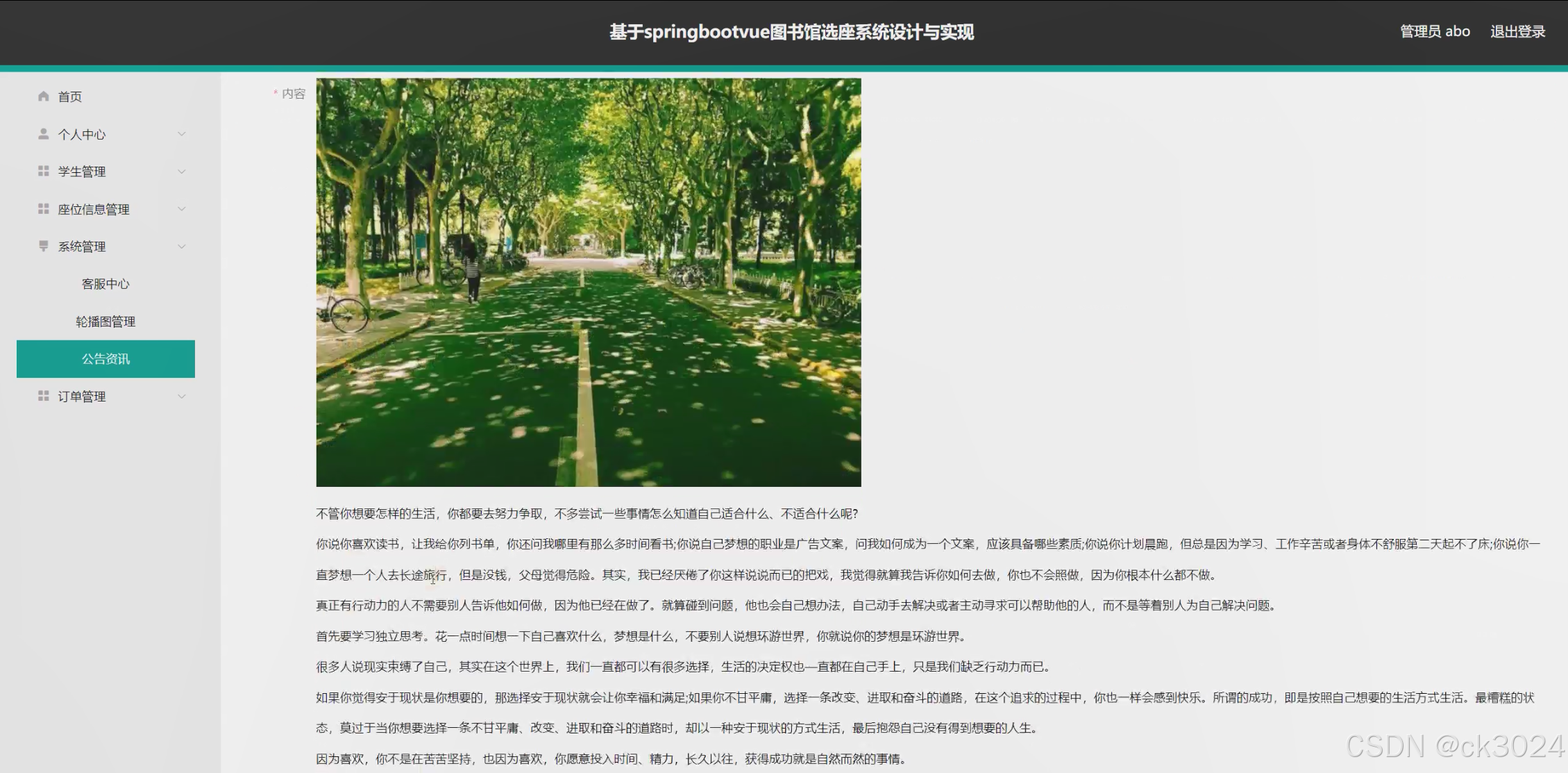Expand the 个人中心 chevron arrow
This screenshot has width=1568, height=773.
(182, 134)
